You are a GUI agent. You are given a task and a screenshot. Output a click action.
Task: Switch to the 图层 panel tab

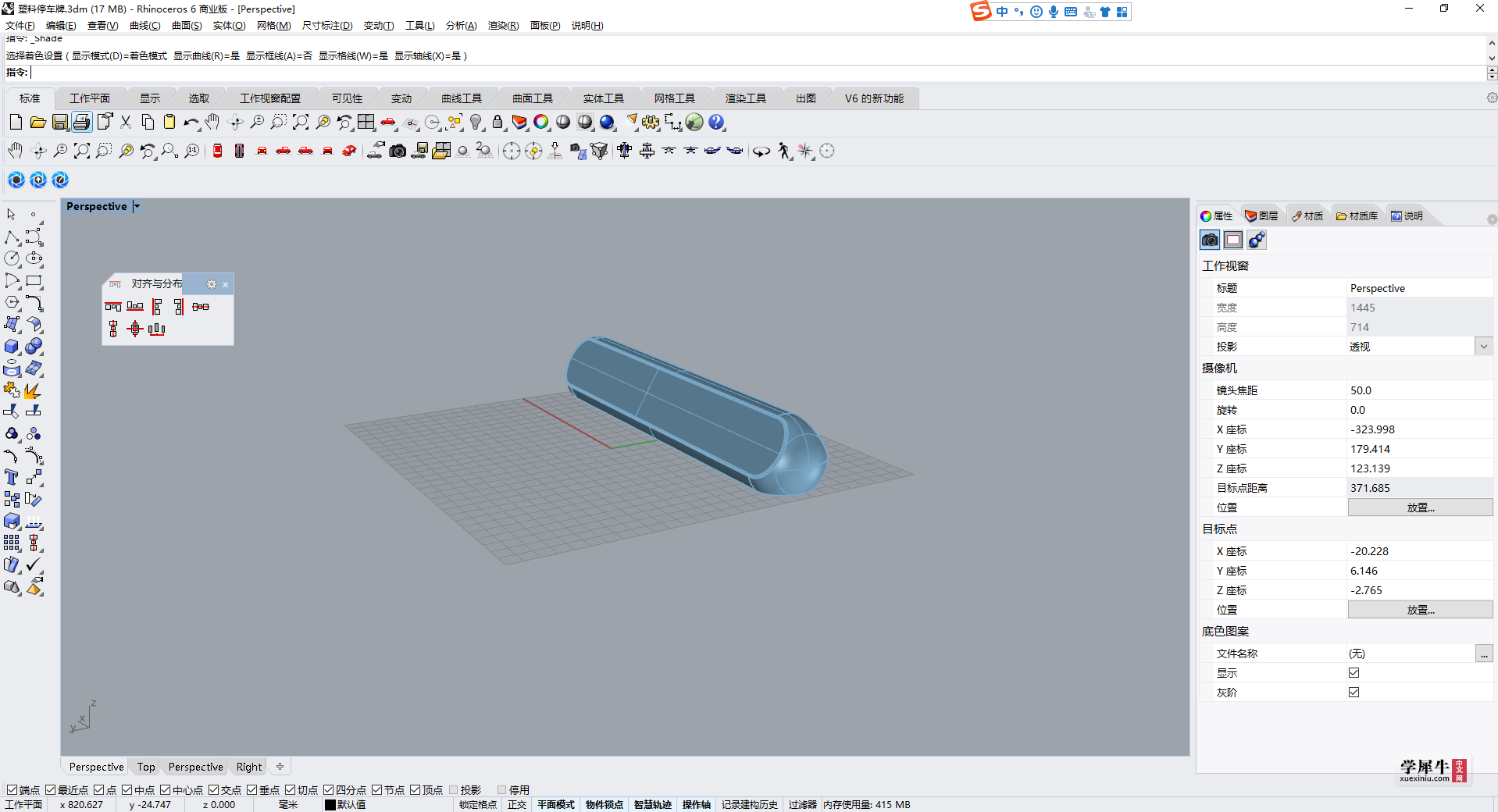[1262, 216]
